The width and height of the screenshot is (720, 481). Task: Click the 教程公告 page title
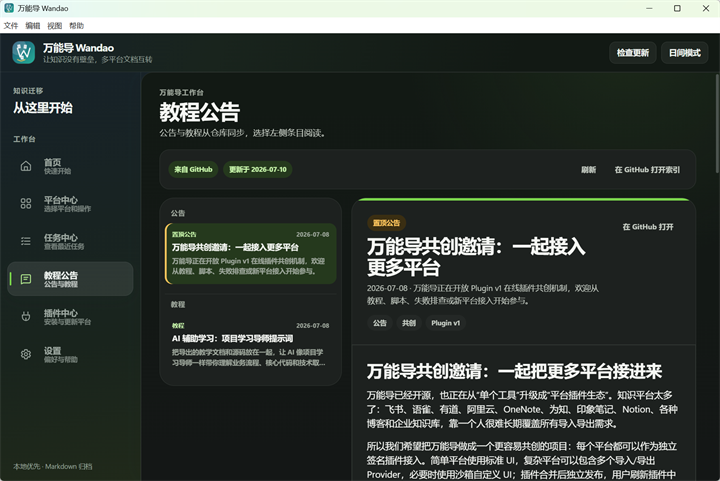click(200, 112)
